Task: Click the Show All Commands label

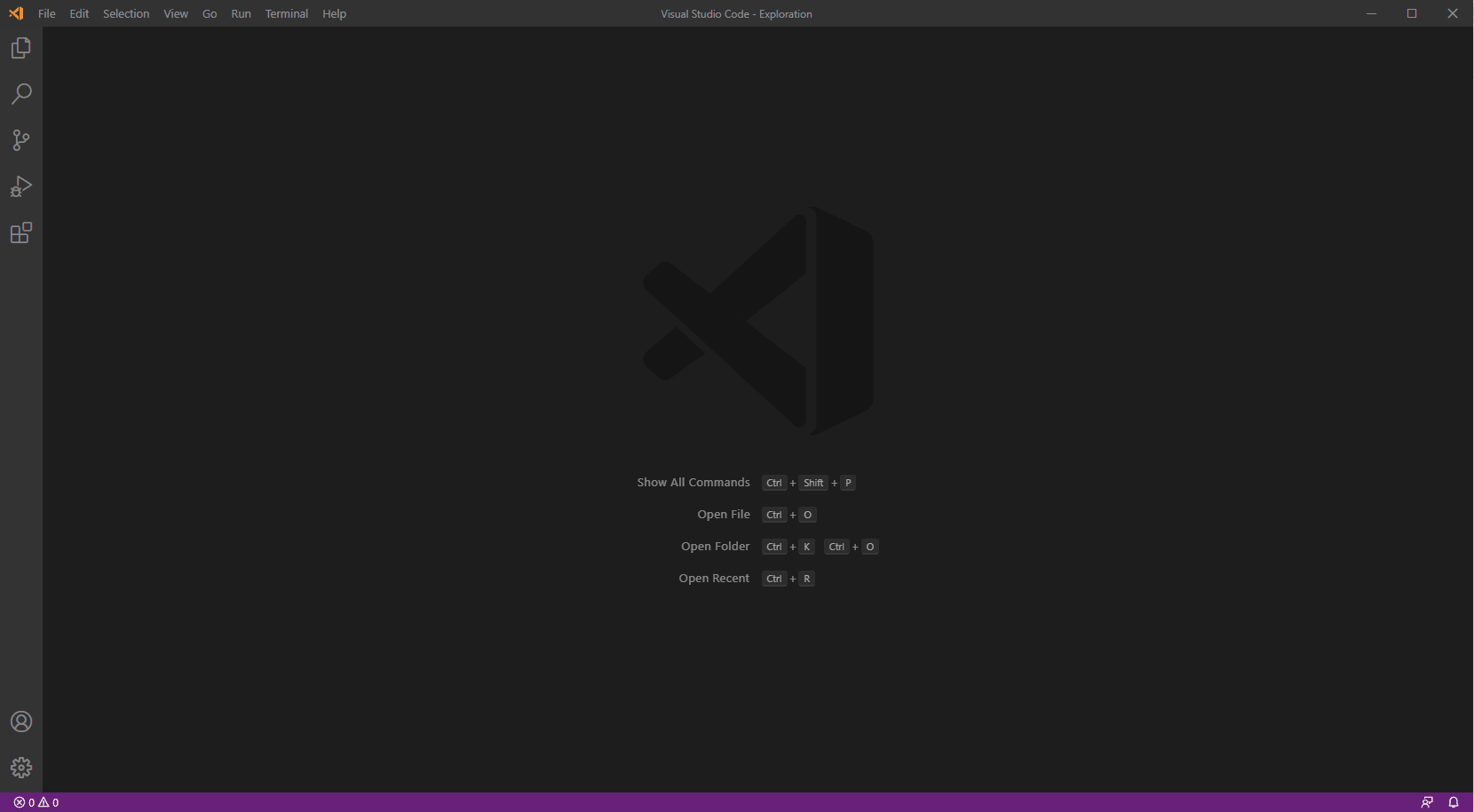Action: click(693, 483)
